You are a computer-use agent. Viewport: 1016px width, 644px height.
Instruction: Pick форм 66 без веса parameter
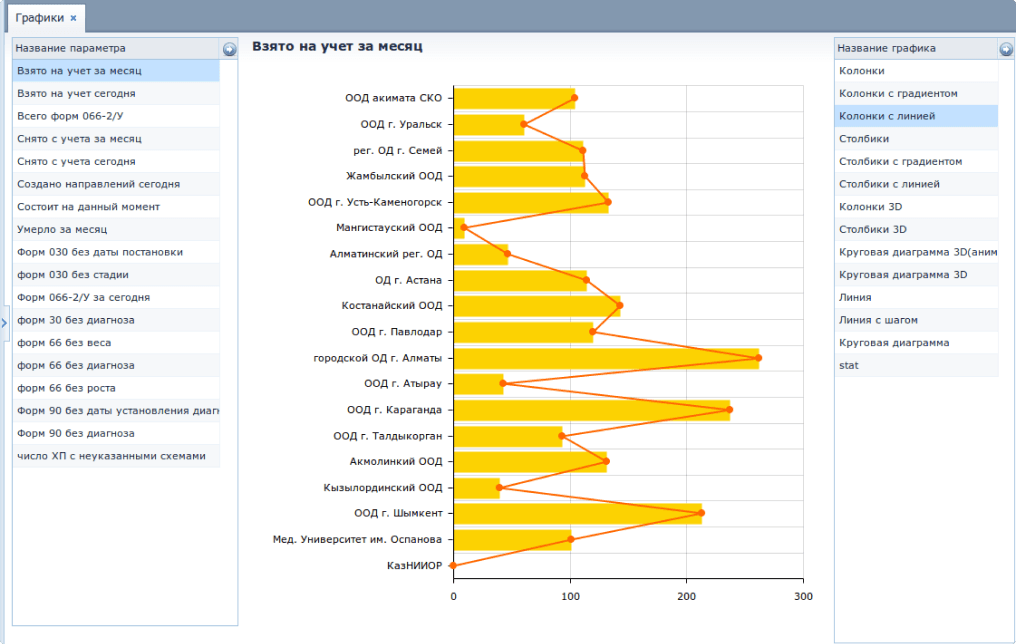tap(116, 343)
